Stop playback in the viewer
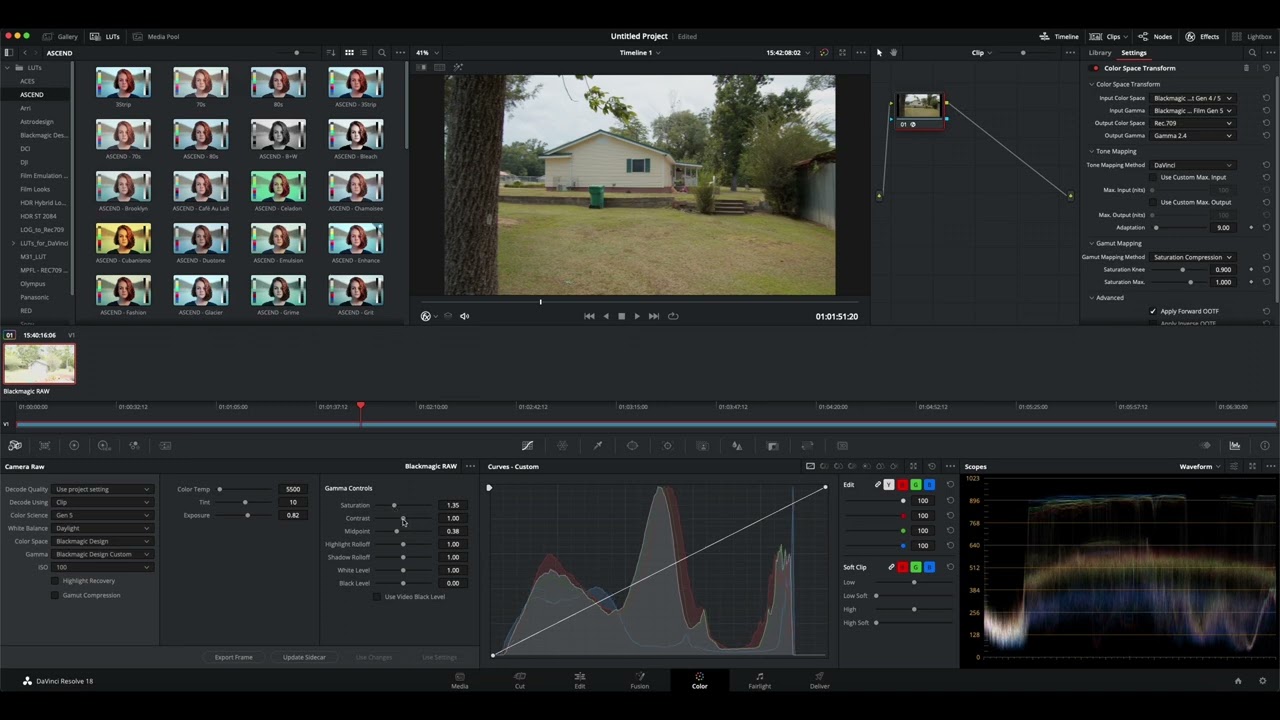This screenshot has height=720, width=1280. point(621,316)
